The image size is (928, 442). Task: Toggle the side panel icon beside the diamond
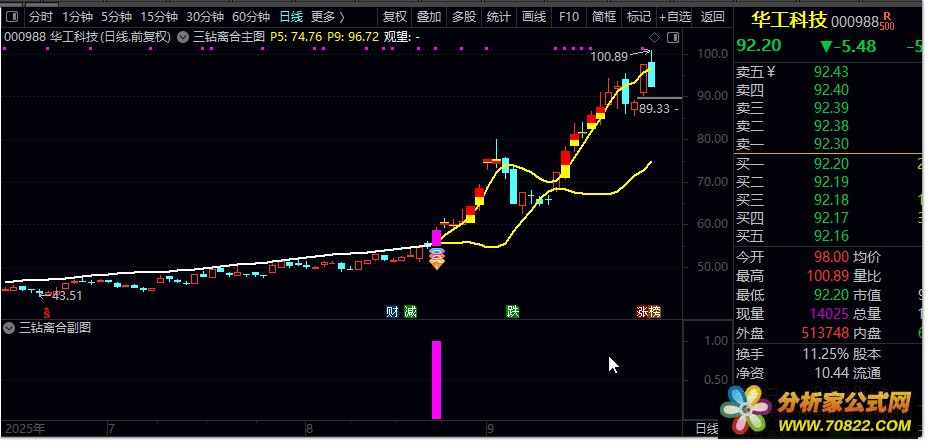(671, 37)
